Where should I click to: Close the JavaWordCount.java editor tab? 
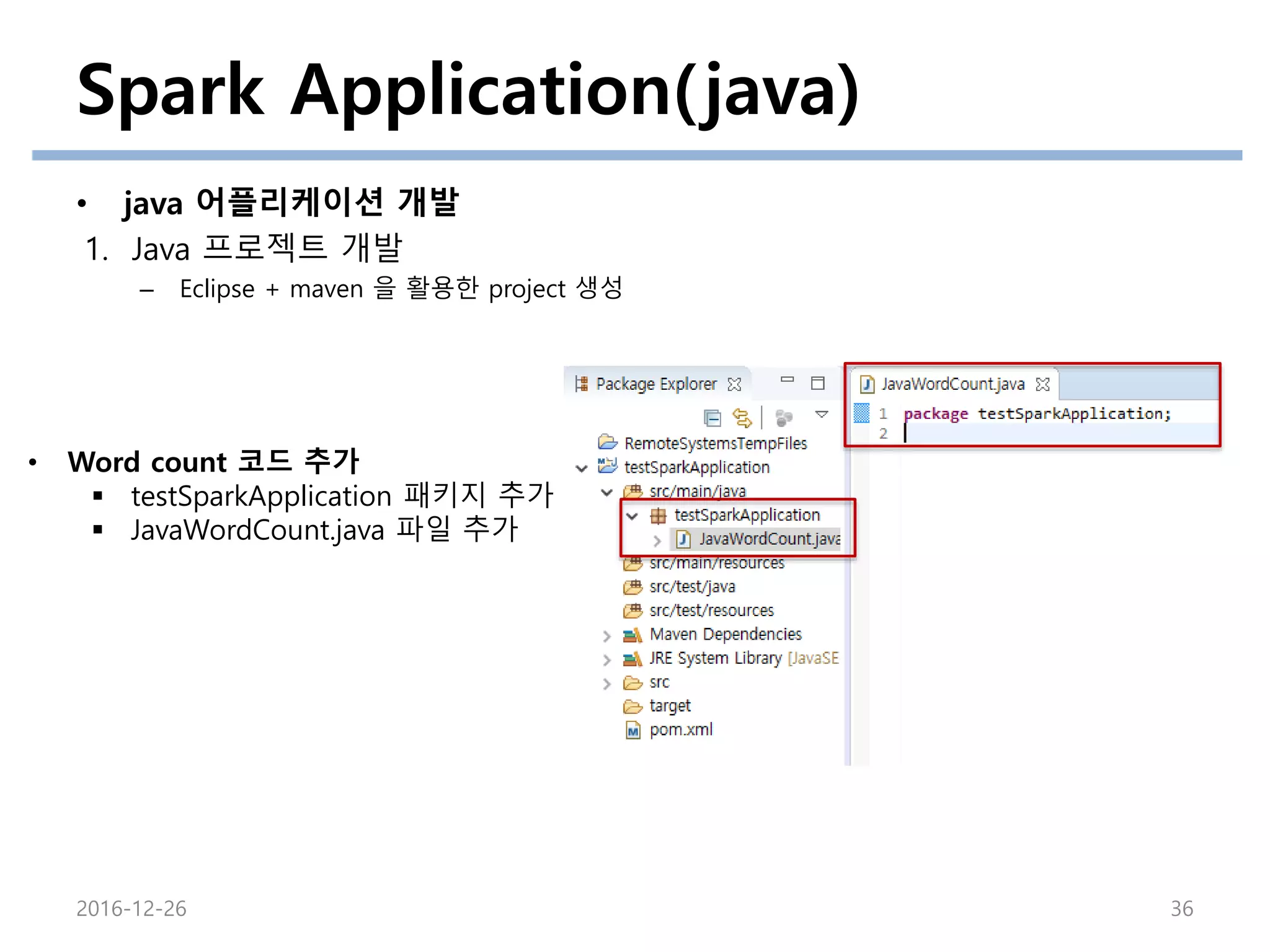point(1043,385)
